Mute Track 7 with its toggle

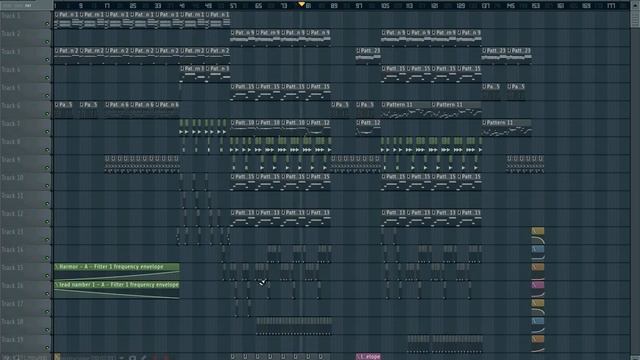tap(47, 131)
